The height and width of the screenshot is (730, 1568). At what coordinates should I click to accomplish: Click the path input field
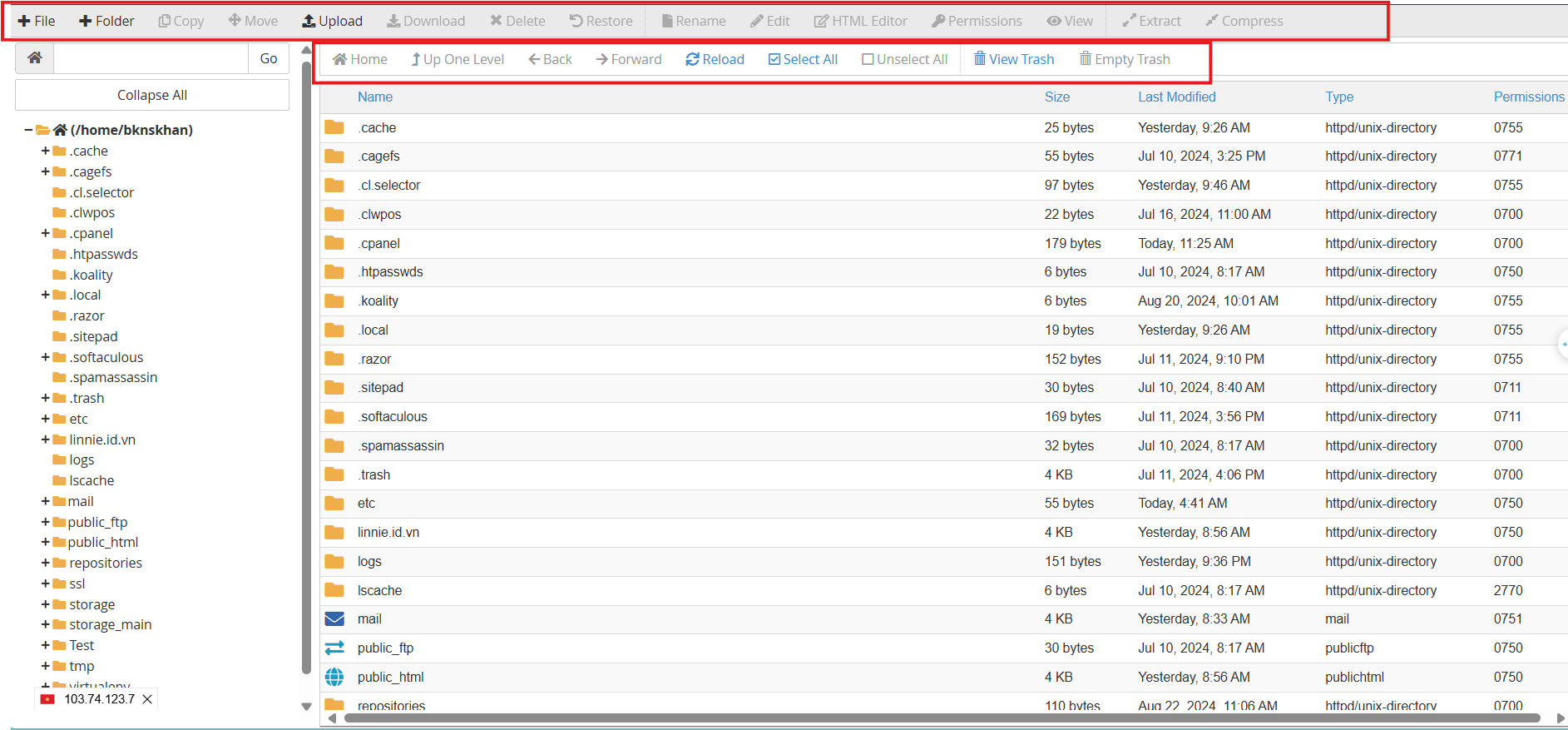coord(151,58)
